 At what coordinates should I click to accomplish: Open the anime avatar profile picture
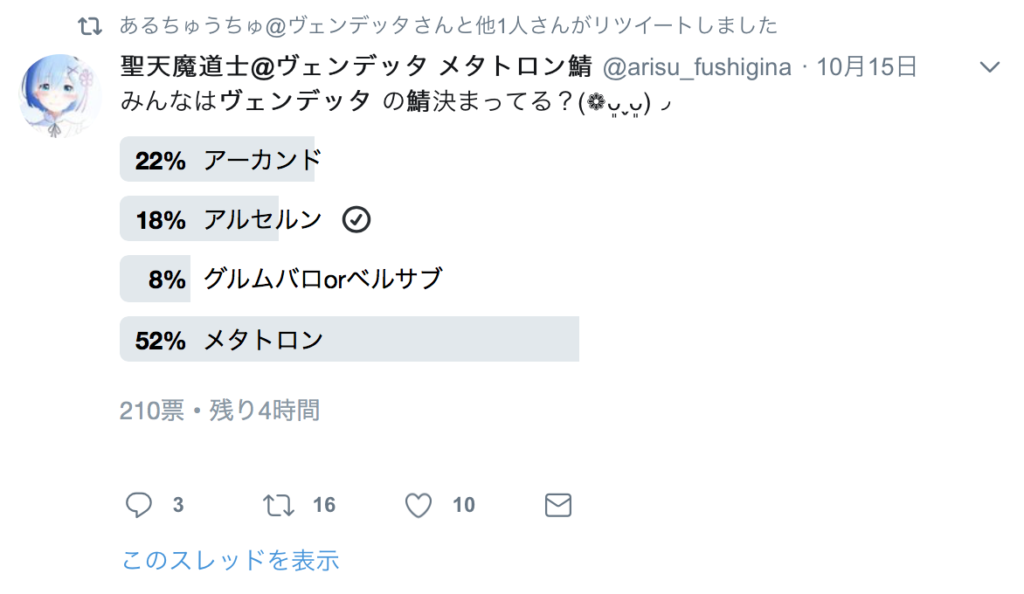60,95
